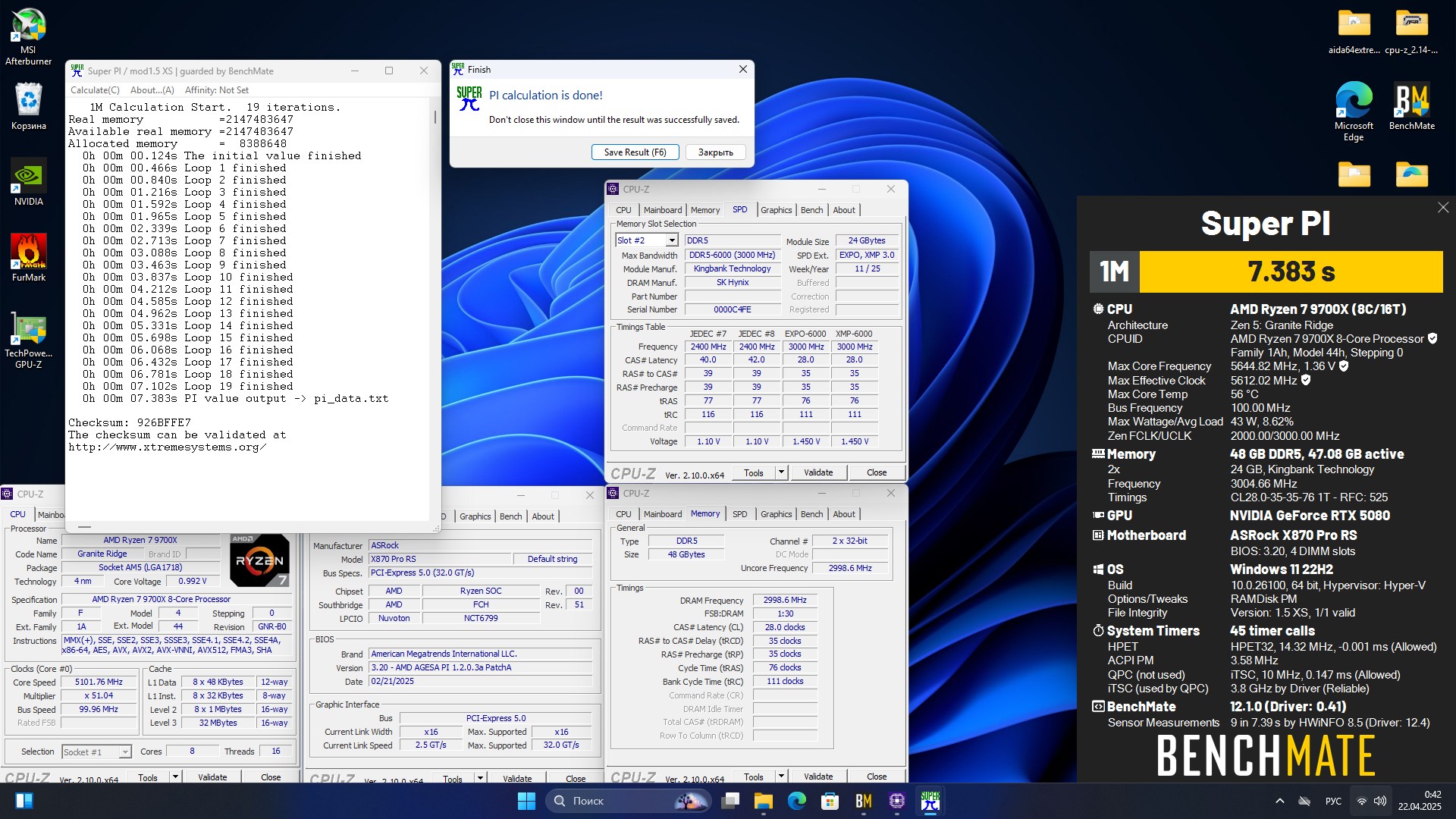Open the taskbar search box Поиск
The height and width of the screenshot is (819, 1456).
click(628, 801)
